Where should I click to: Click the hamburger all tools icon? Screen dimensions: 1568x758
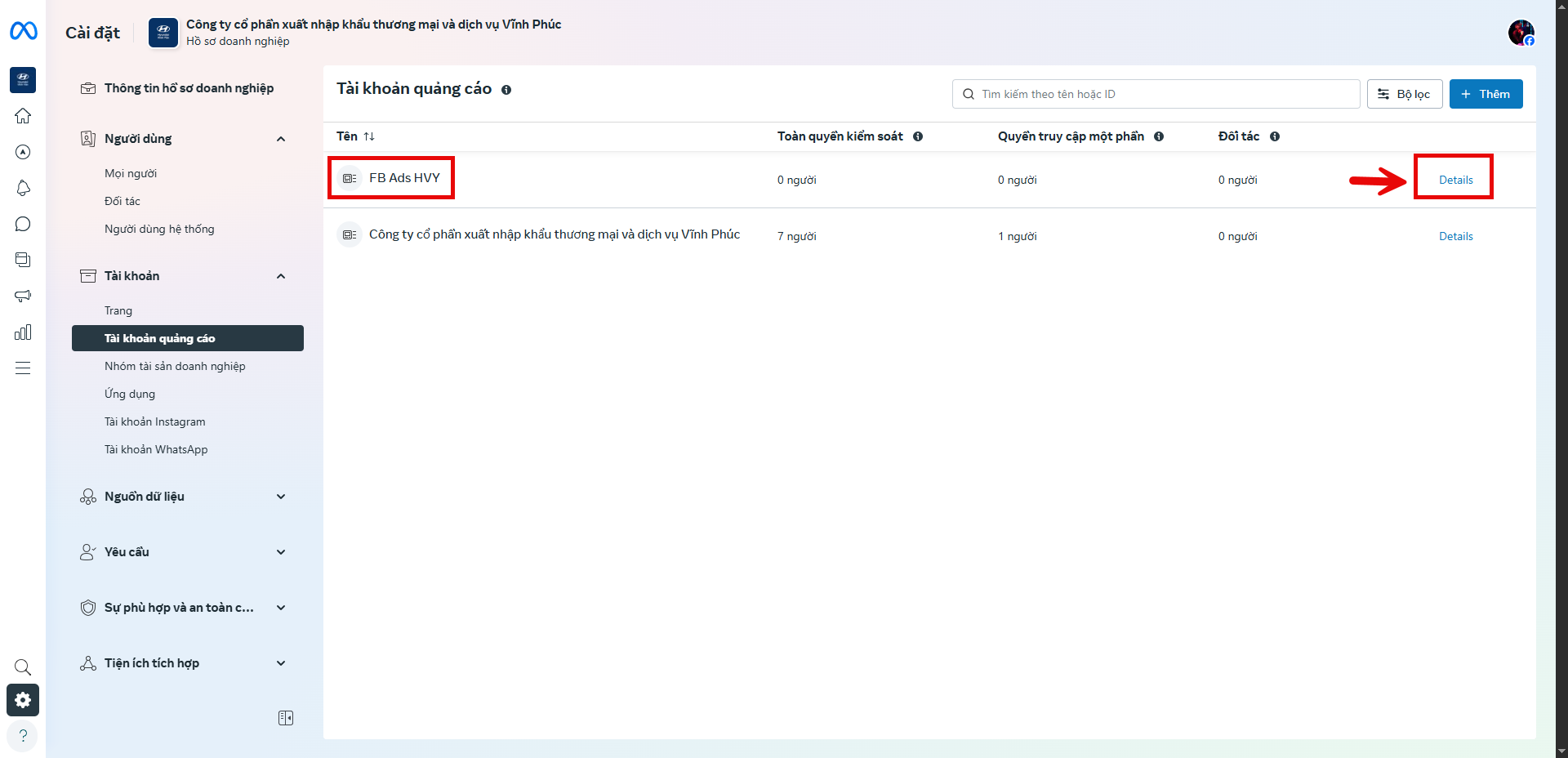(23, 368)
